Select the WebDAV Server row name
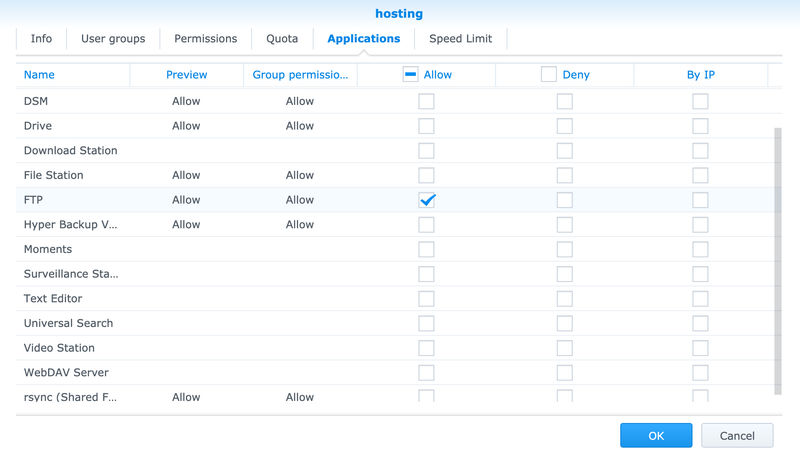The image size is (800, 453). click(66, 373)
